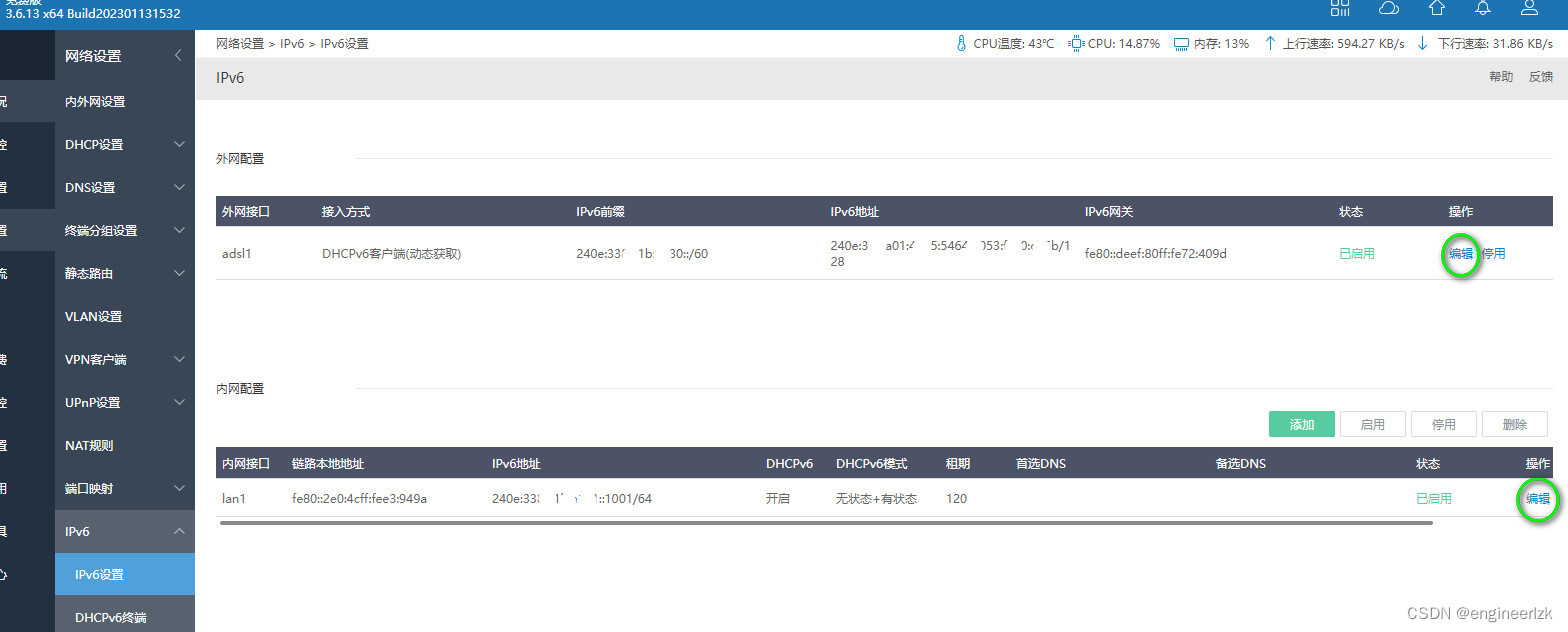This screenshot has height=632, width=1568.
Task: Expand the DHCP设置 submenu
Action: (x=179, y=144)
